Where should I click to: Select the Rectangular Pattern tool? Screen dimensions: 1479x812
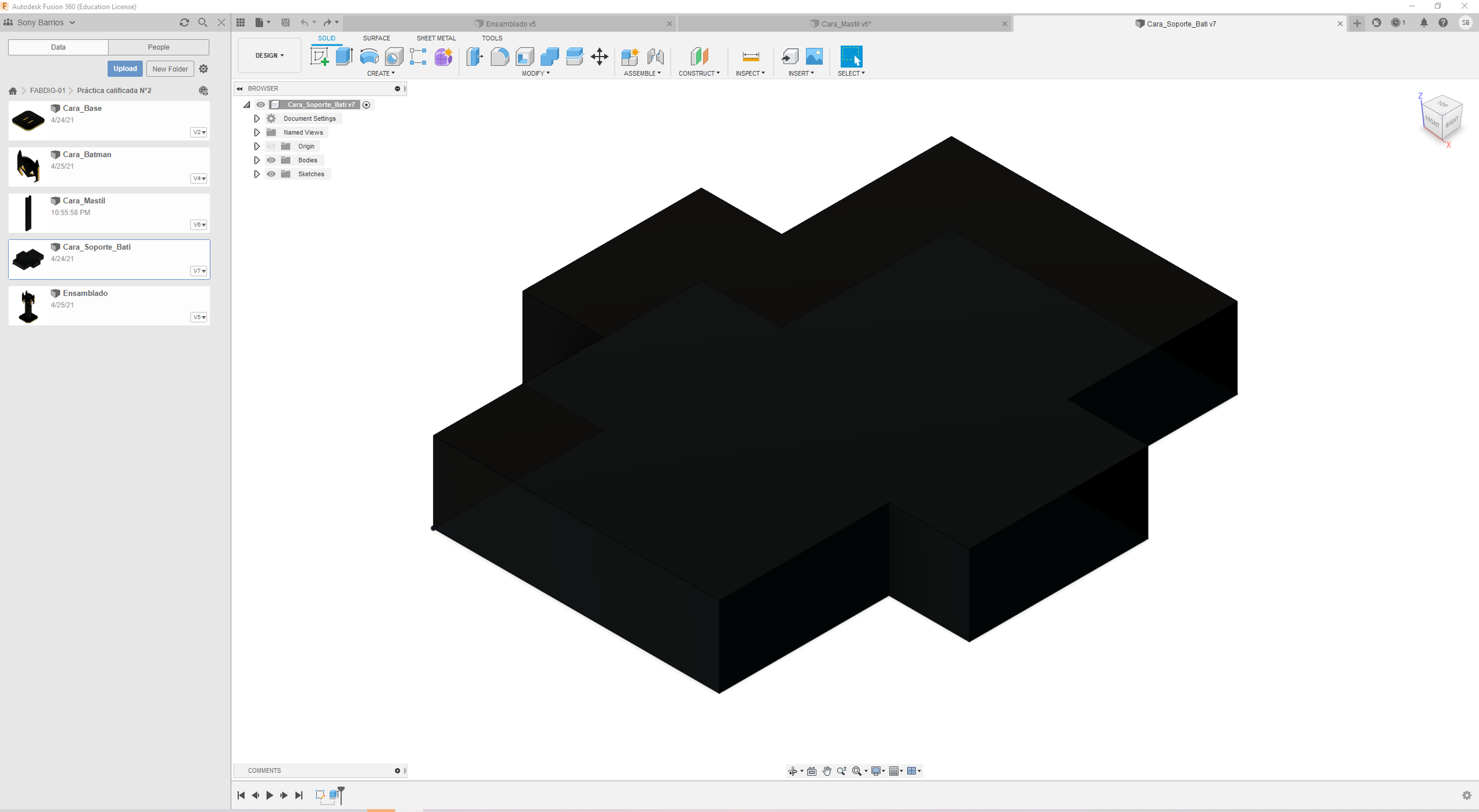418,57
